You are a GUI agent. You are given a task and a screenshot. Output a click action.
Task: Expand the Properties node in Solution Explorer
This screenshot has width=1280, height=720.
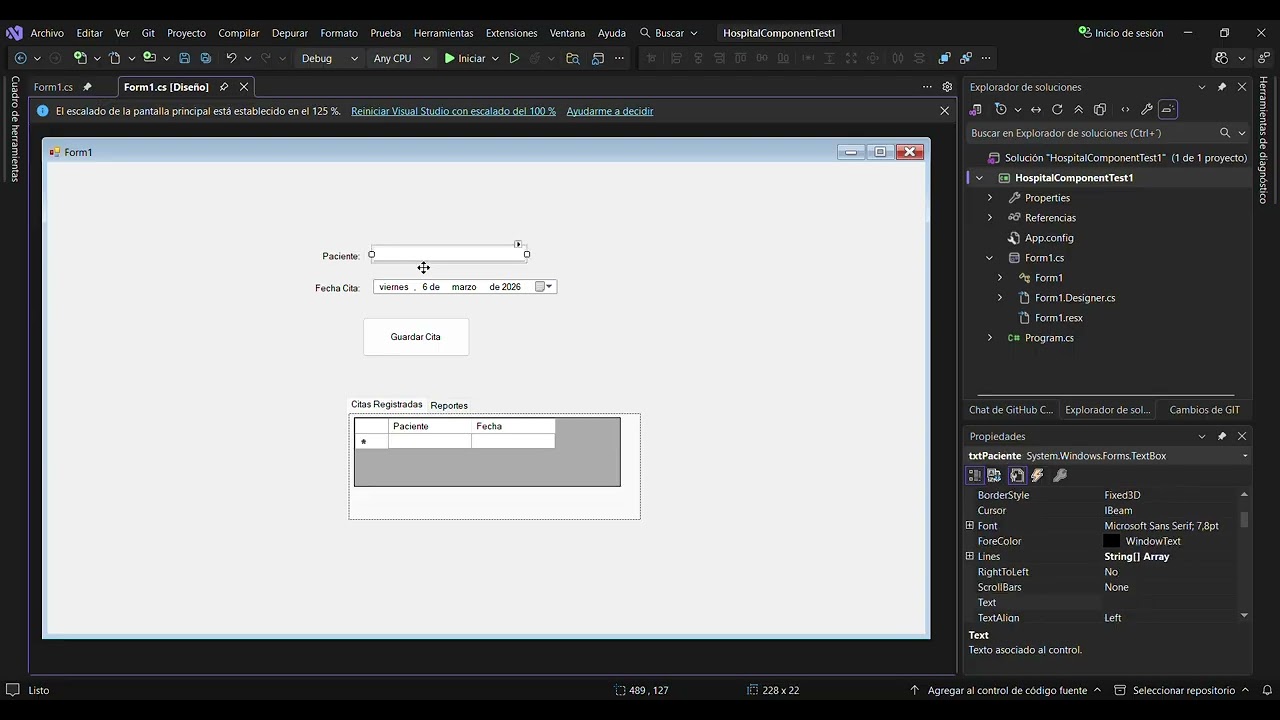pos(990,198)
